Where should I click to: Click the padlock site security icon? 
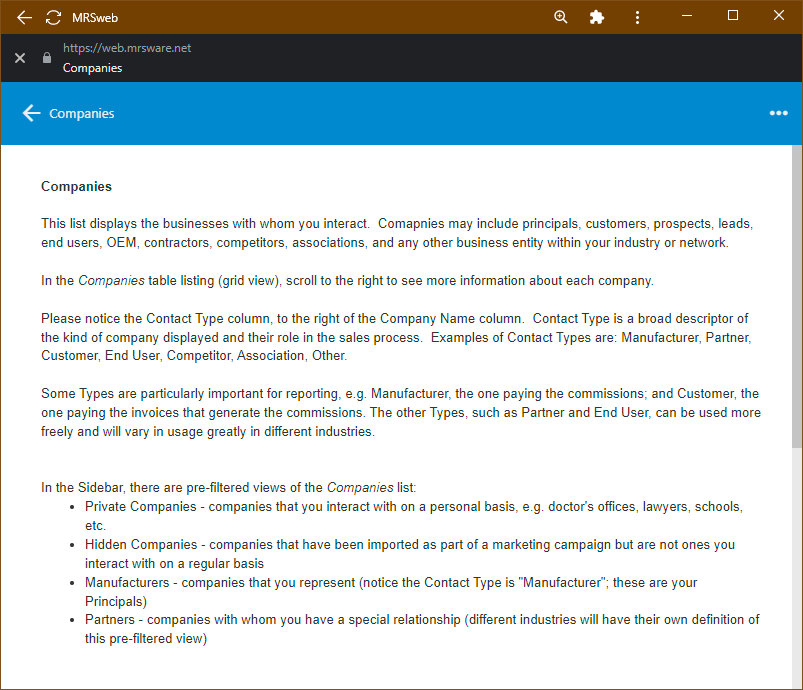pos(47,57)
